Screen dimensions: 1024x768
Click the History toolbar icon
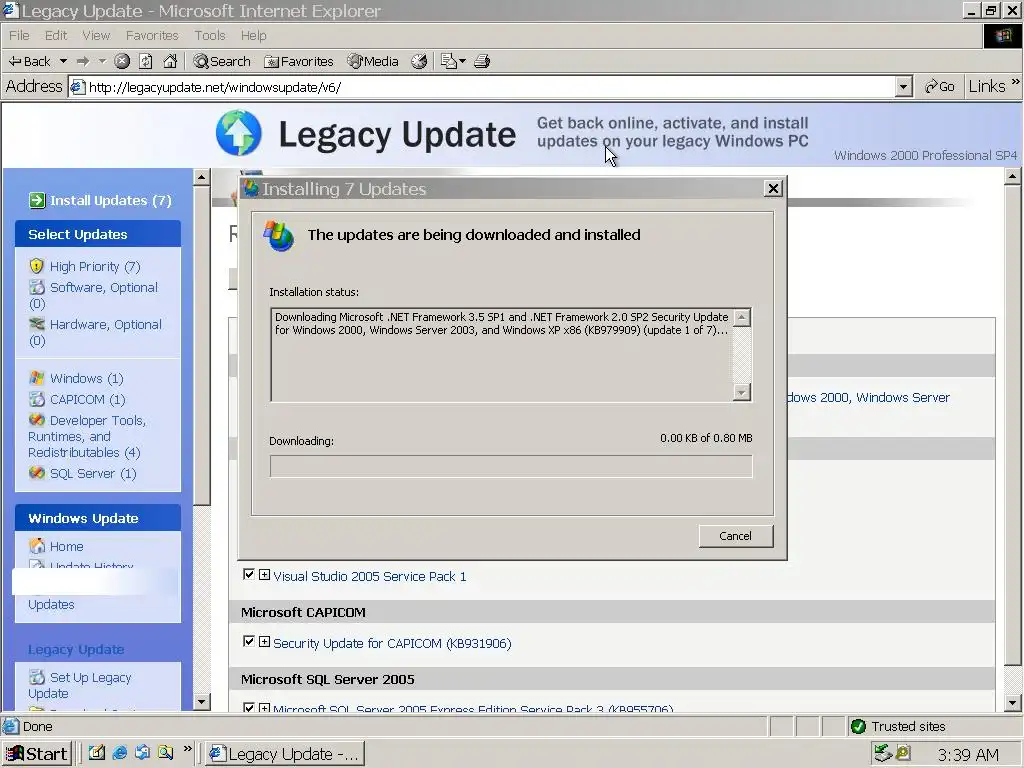click(419, 61)
